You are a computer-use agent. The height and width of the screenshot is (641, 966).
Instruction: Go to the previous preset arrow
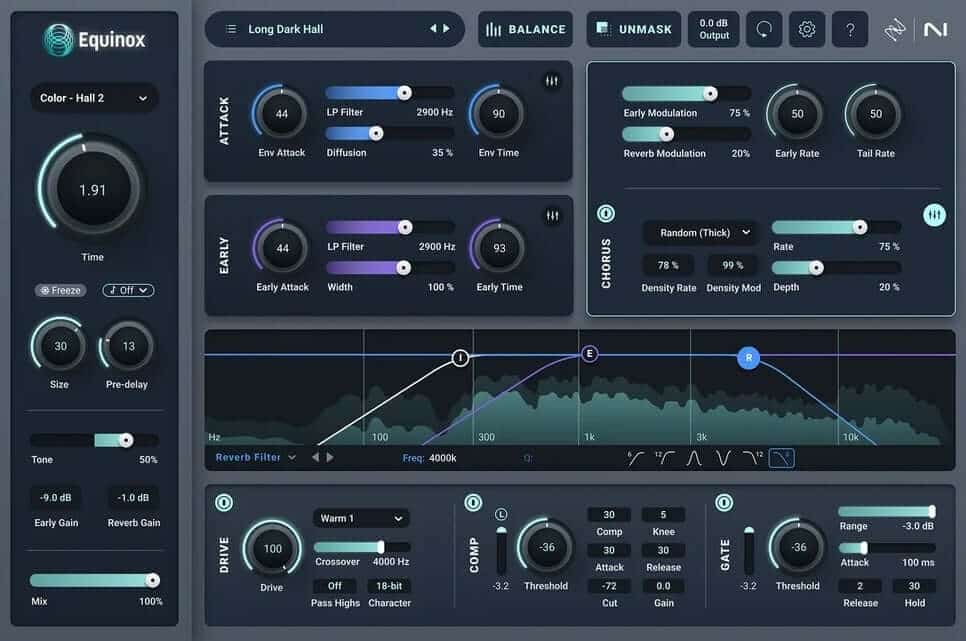(x=433, y=28)
